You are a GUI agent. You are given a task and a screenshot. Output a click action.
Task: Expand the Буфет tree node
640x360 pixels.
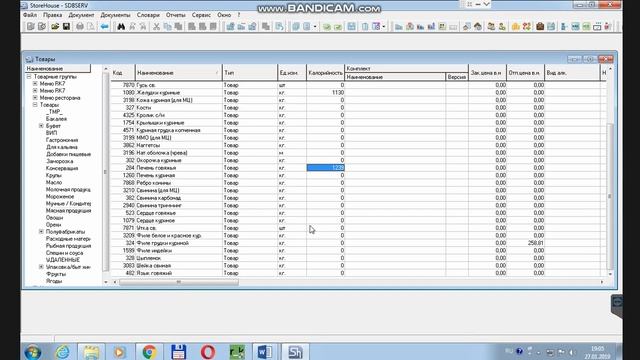coord(41,126)
